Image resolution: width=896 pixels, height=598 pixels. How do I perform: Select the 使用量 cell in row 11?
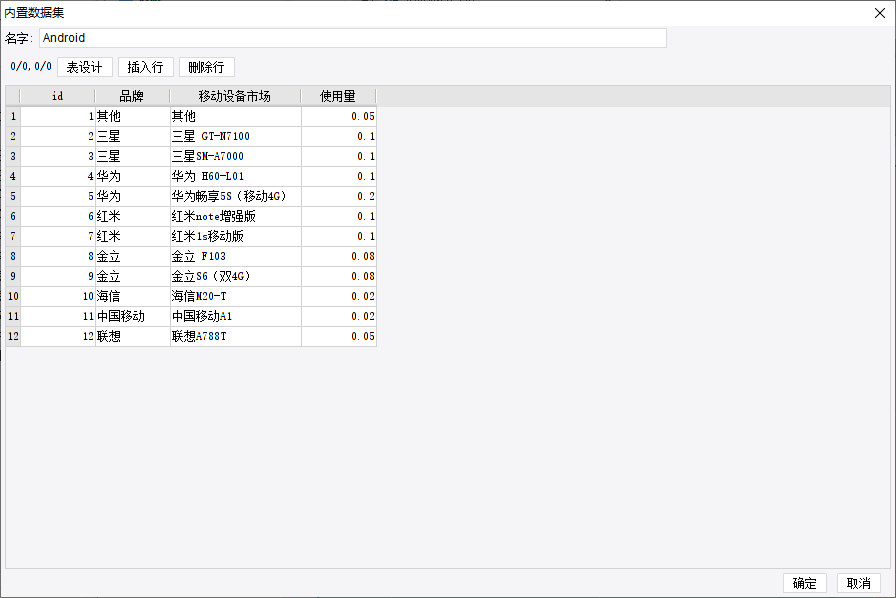pos(338,317)
